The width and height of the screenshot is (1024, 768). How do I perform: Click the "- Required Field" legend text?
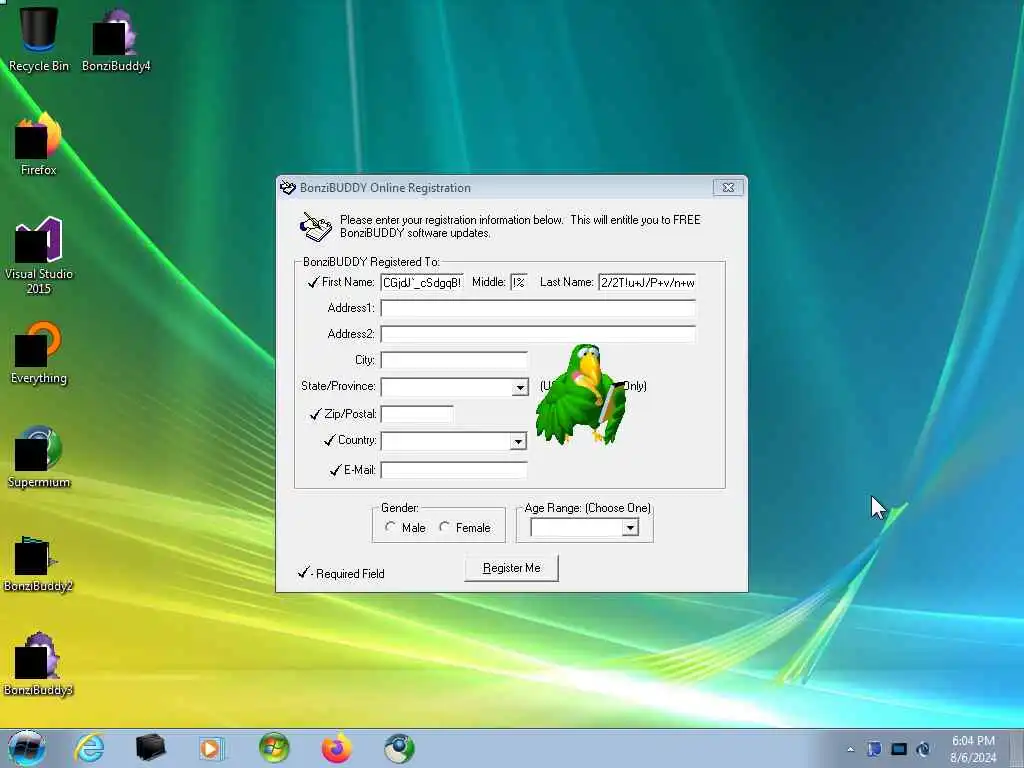click(347, 574)
